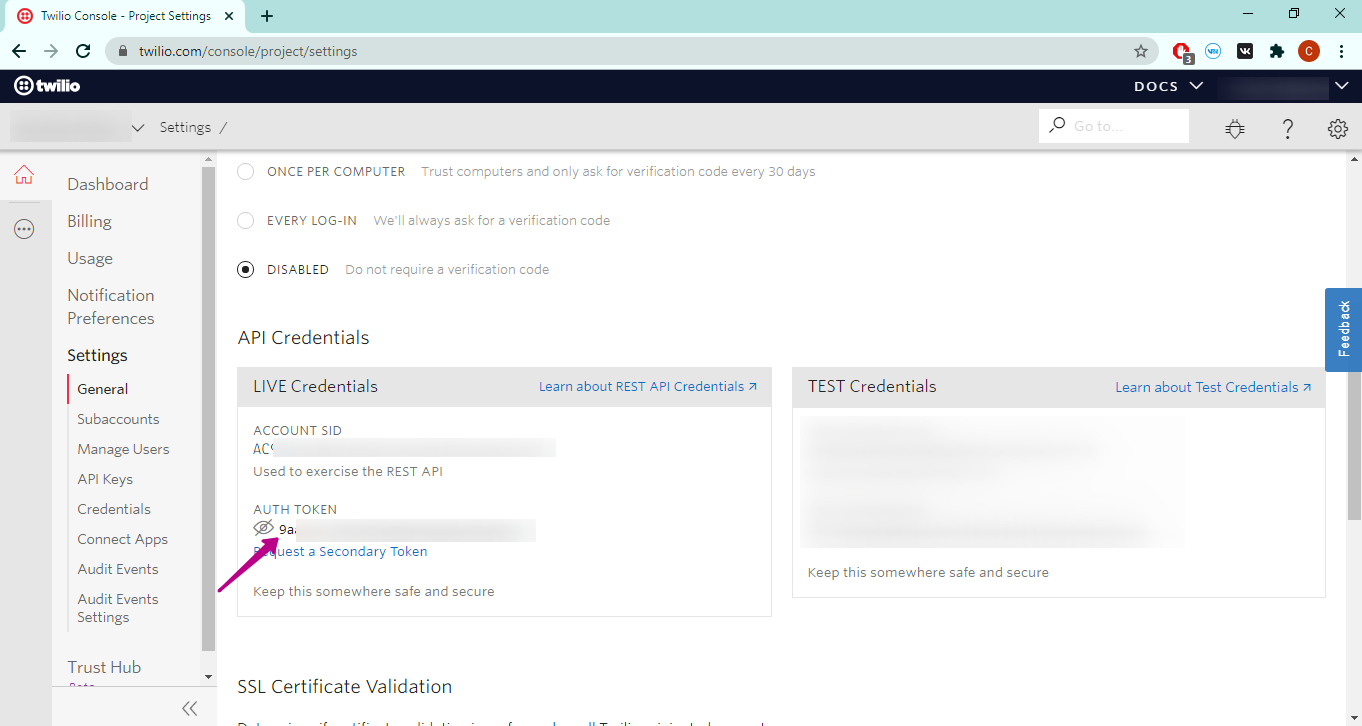This screenshot has height=726, width=1362.
Task: Select Once Per Computer radio button
Action: pyautogui.click(x=245, y=172)
